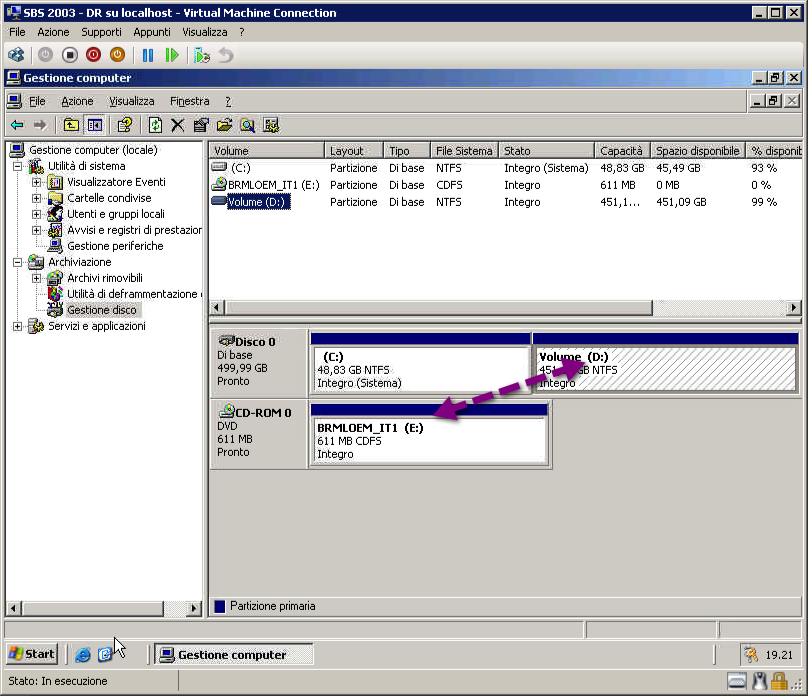This screenshot has height=696, width=808.
Task: Open the VM window File menu
Action: (x=17, y=32)
